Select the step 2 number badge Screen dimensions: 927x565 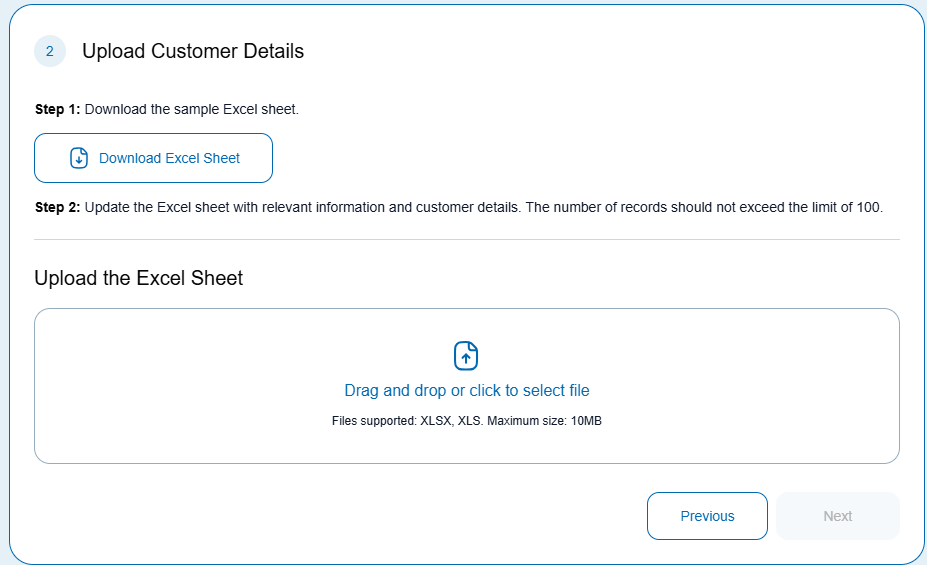[50, 51]
